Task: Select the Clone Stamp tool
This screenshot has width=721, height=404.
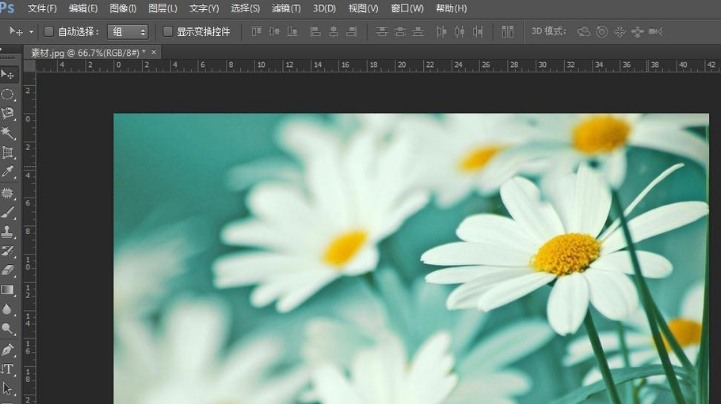Action: [x=8, y=232]
